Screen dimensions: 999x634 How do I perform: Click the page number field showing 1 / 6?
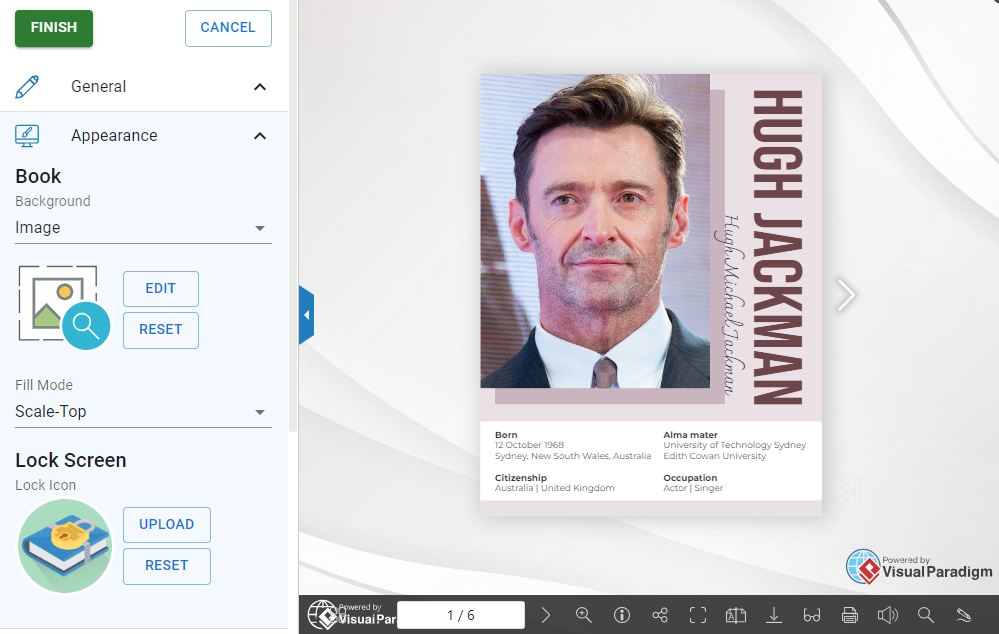coord(461,615)
